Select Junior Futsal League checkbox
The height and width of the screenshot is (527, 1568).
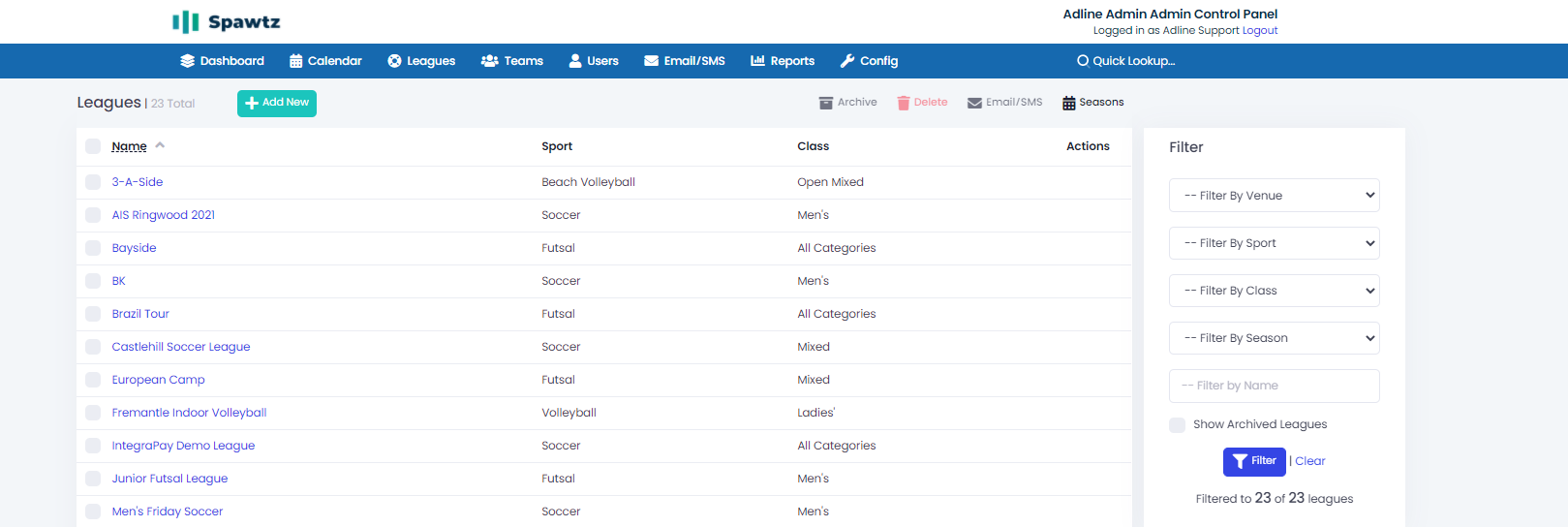coord(93,479)
